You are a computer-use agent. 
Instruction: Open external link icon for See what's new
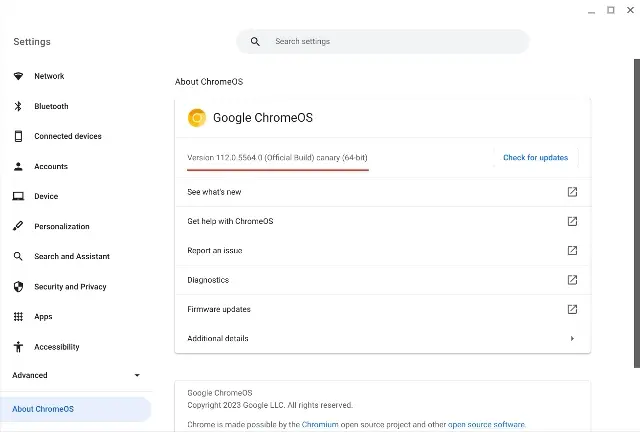coord(572,192)
